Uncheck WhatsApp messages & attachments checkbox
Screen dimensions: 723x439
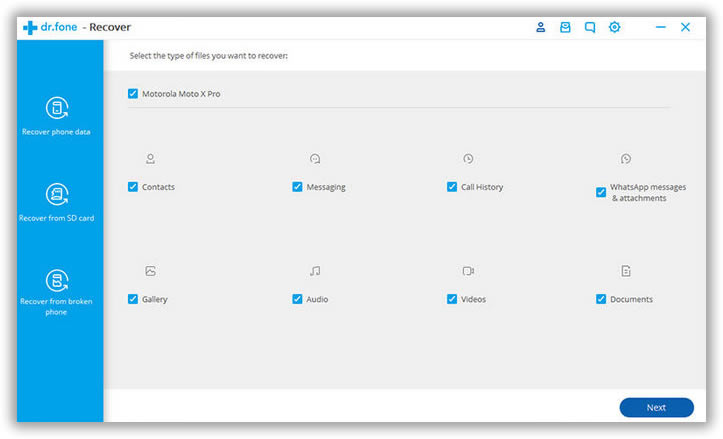click(601, 192)
